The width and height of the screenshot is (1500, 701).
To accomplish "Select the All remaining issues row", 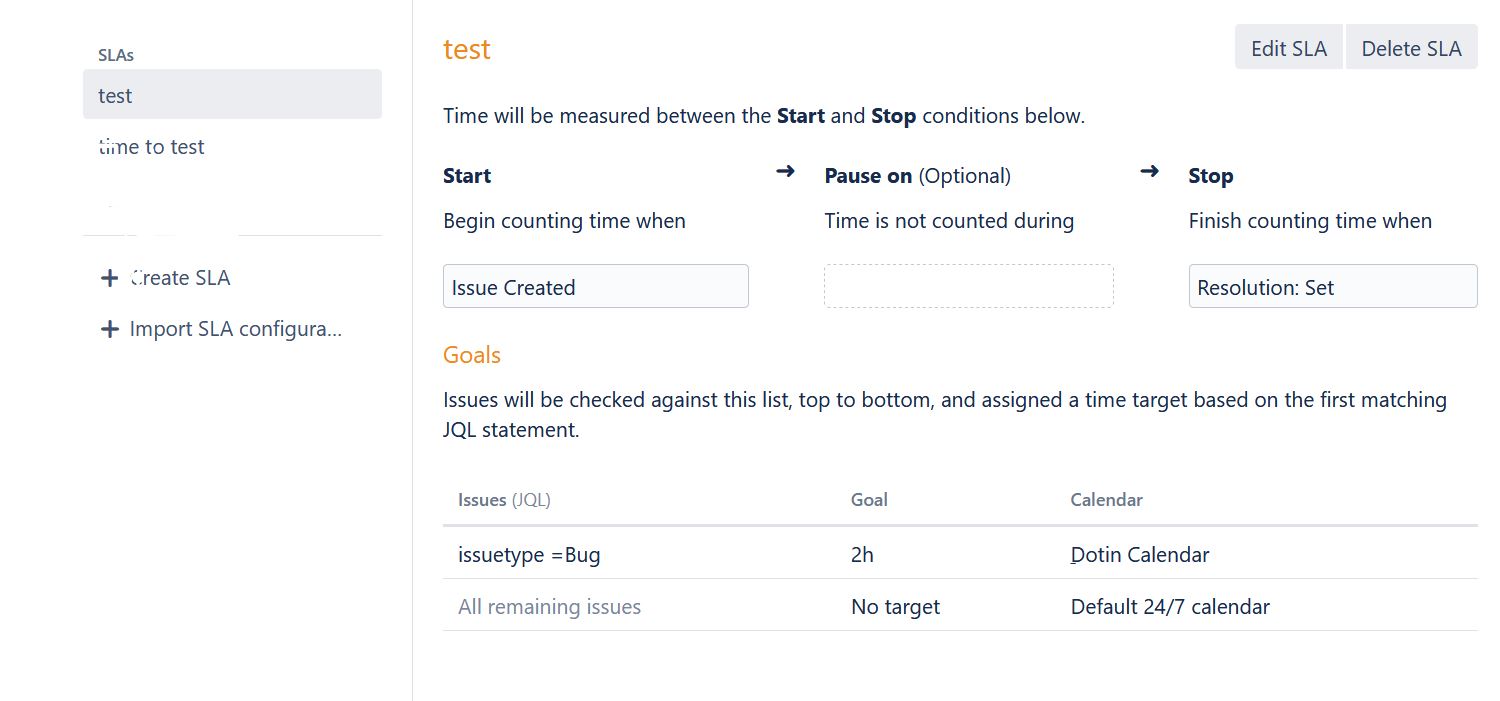I will (x=960, y=606).
